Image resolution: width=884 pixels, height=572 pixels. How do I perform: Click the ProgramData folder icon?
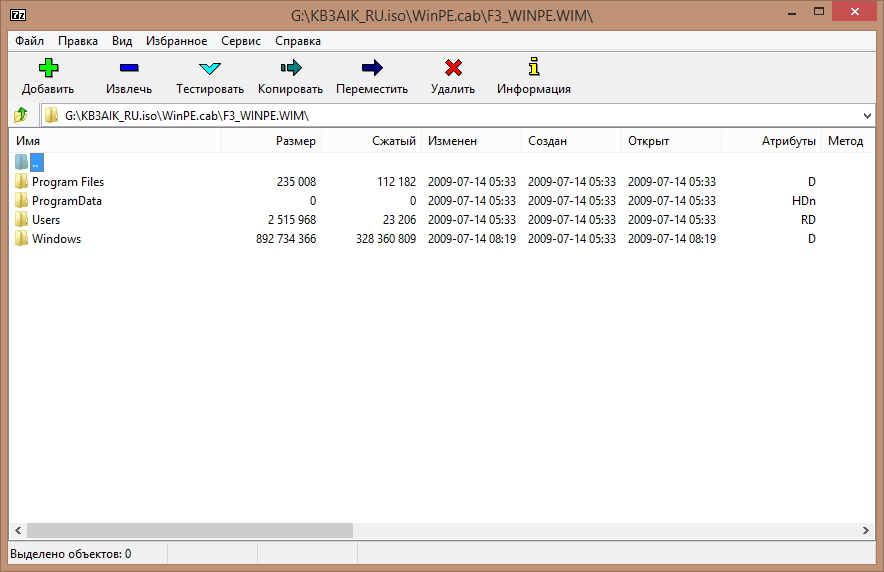[21, 201]
